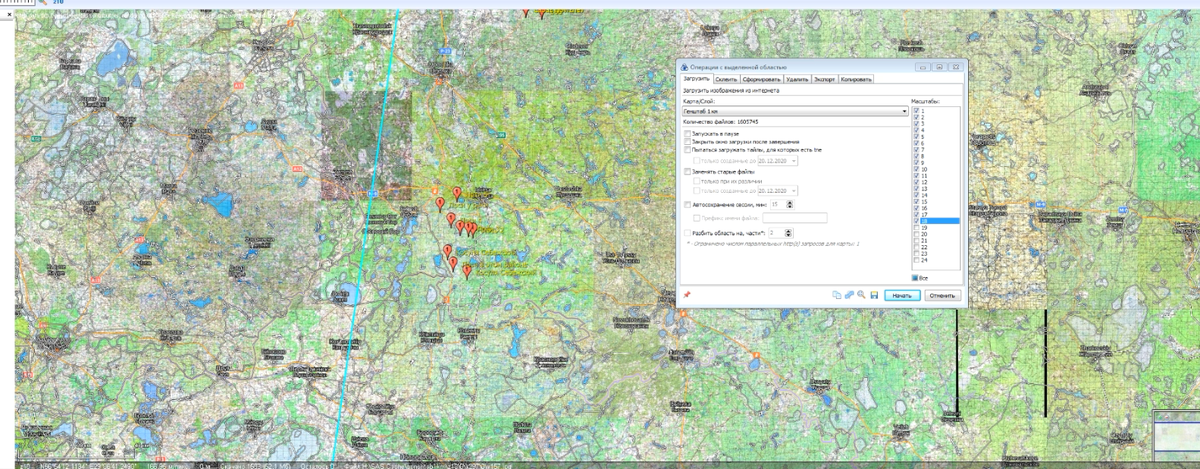Click the parts count field showing 2
1200x469 pixels.
click(775, 233)
